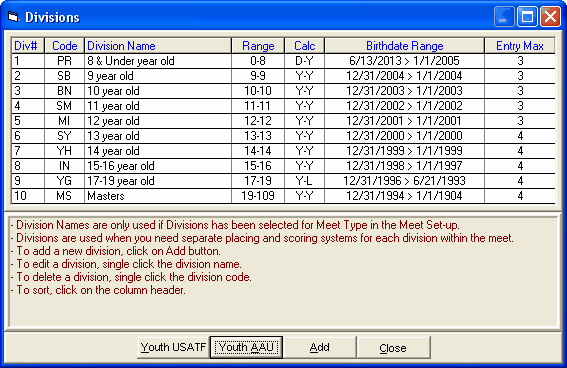Sort by Code column header
The image size is (567, 368).
pyautogui.click(x=64, y=46)
